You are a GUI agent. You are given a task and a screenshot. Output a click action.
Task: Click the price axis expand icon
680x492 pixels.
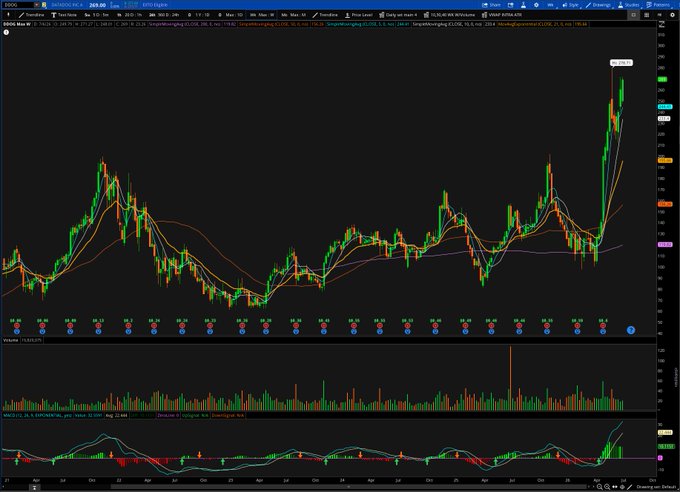click(x=662, y=24)
